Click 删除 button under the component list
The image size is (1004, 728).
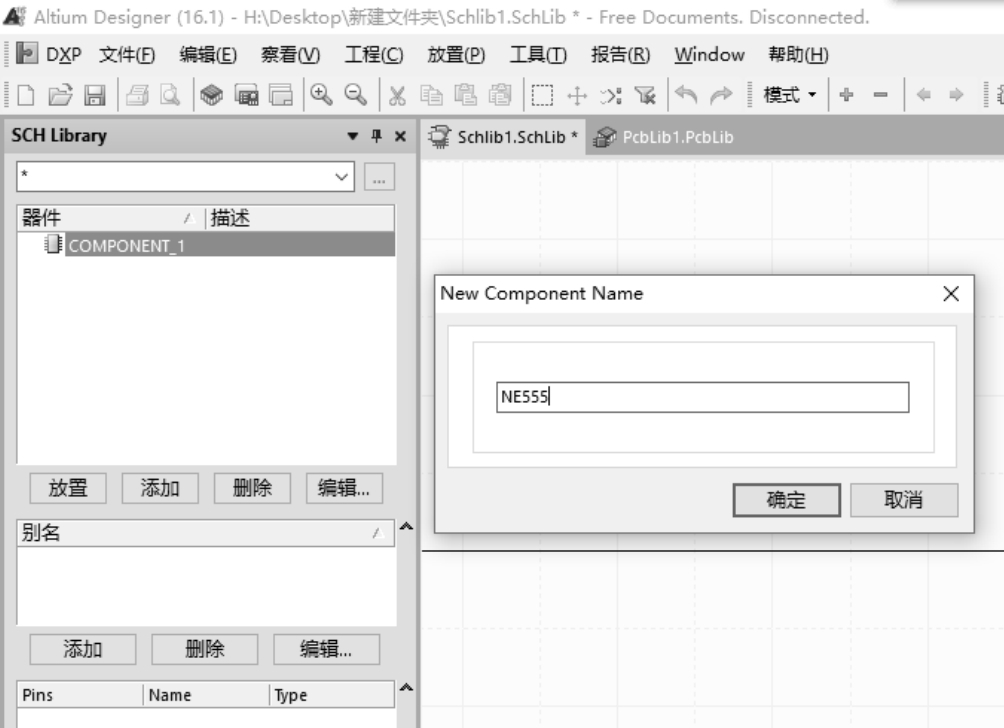tap(252, 488)
